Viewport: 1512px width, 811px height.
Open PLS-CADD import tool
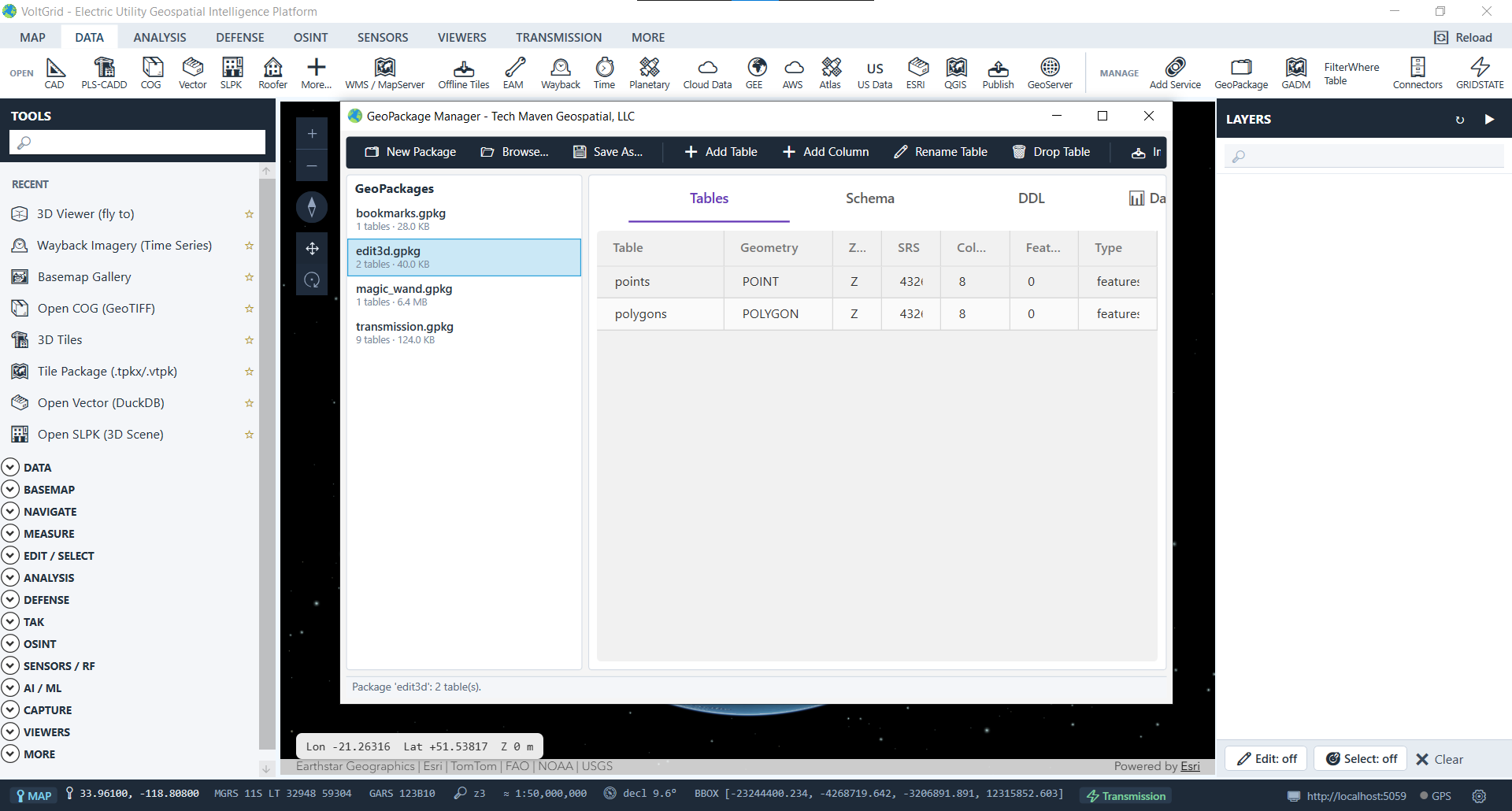point(104,73)
